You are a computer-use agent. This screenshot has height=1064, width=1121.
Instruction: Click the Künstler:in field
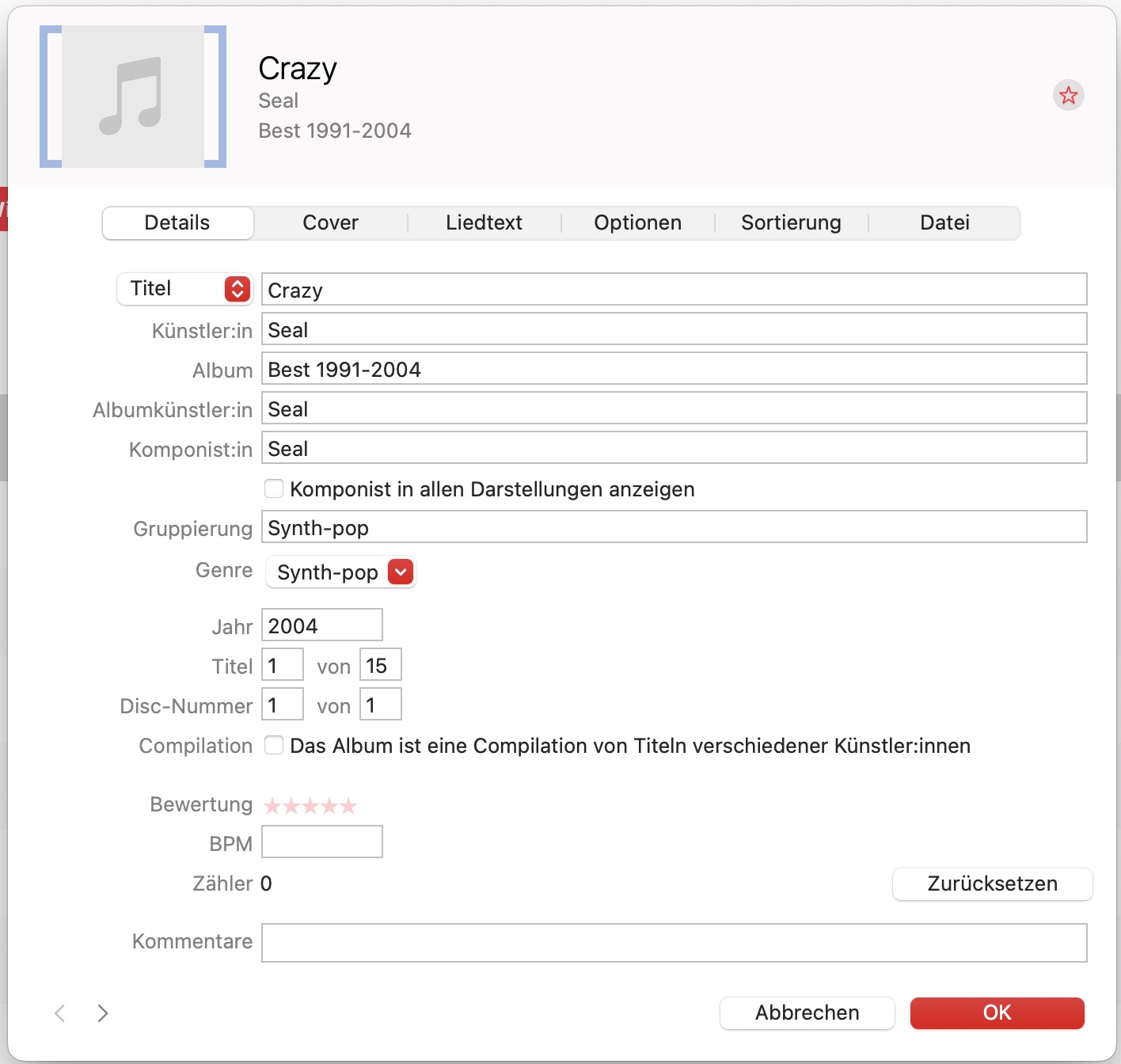tap(674, 329)
